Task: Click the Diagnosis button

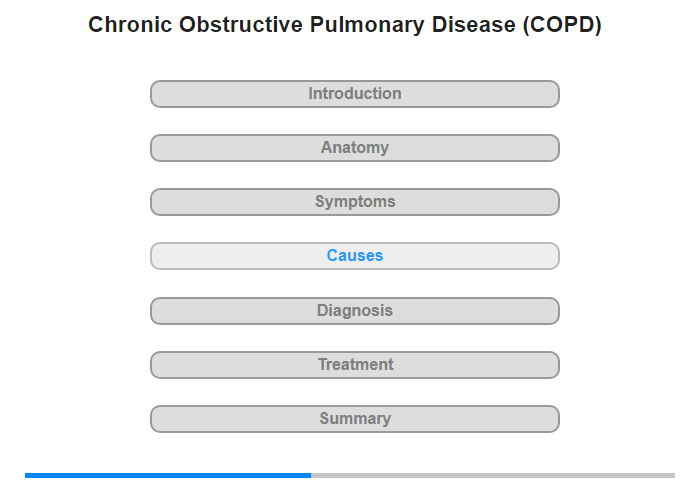Action: point(354,311)
